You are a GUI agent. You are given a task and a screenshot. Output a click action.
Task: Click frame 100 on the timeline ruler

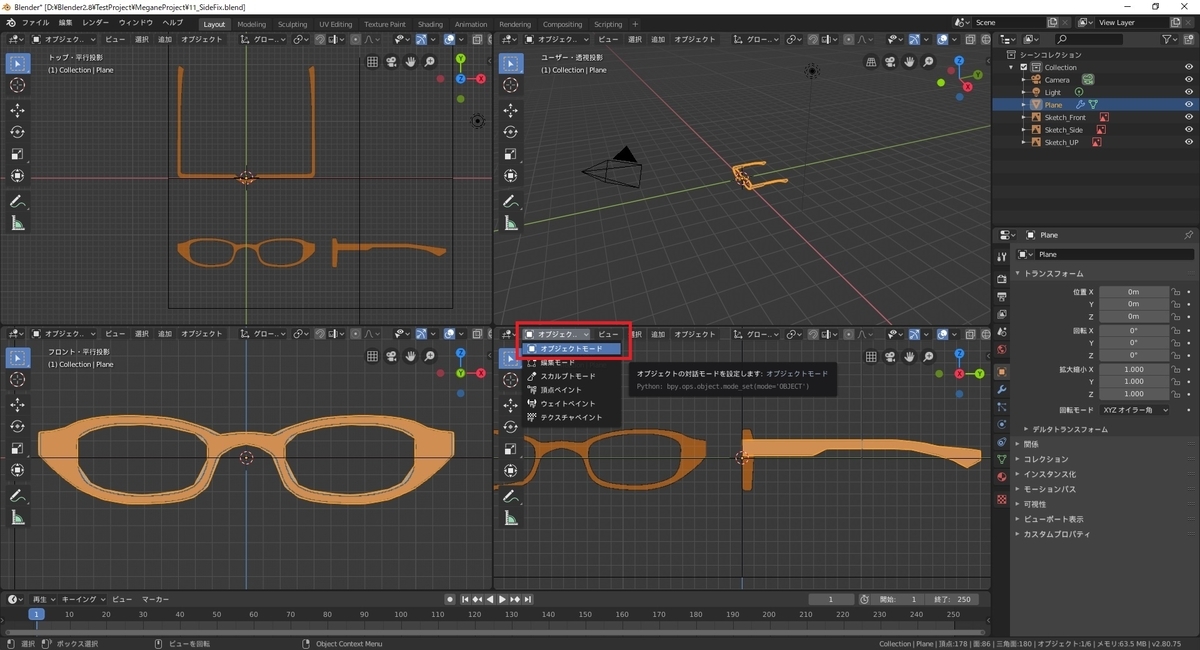[403, 614]
